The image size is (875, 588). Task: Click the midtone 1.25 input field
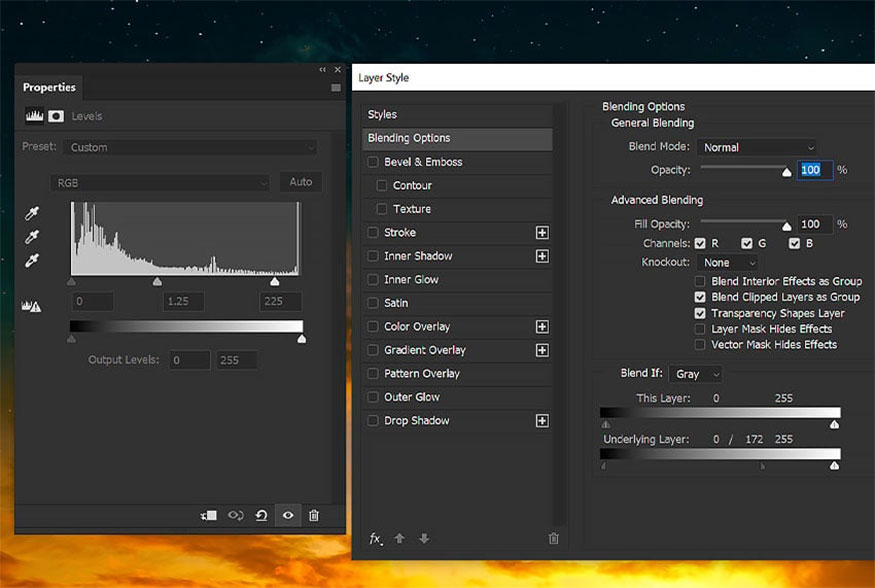184,301
